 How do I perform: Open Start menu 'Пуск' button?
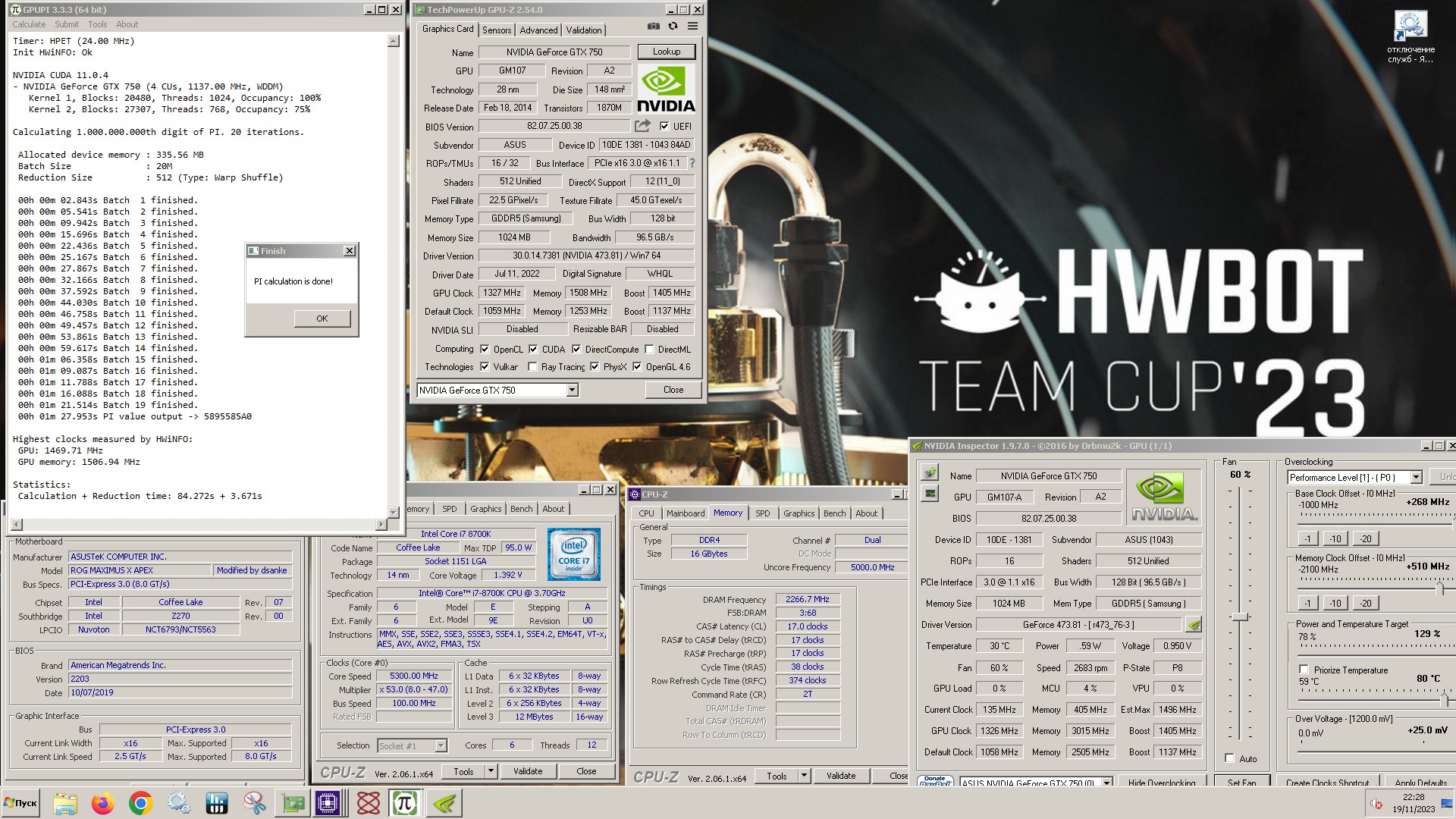click(20, 803)
